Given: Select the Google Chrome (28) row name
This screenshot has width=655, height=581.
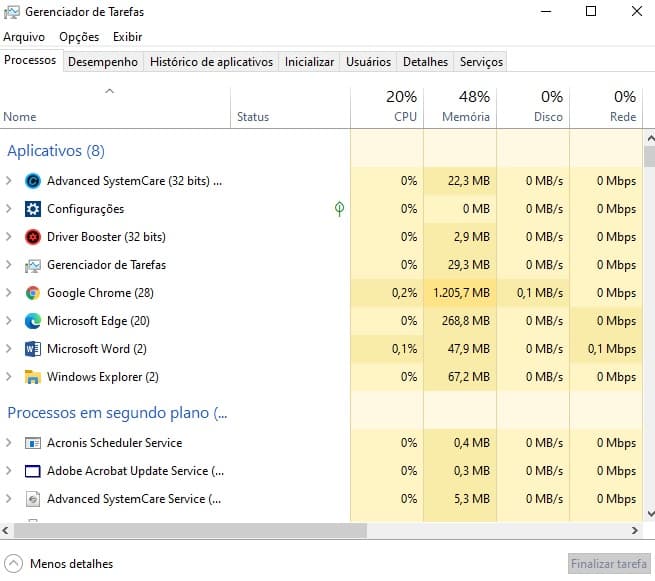Looking at the screenshot, I should [x=100, y=293].
